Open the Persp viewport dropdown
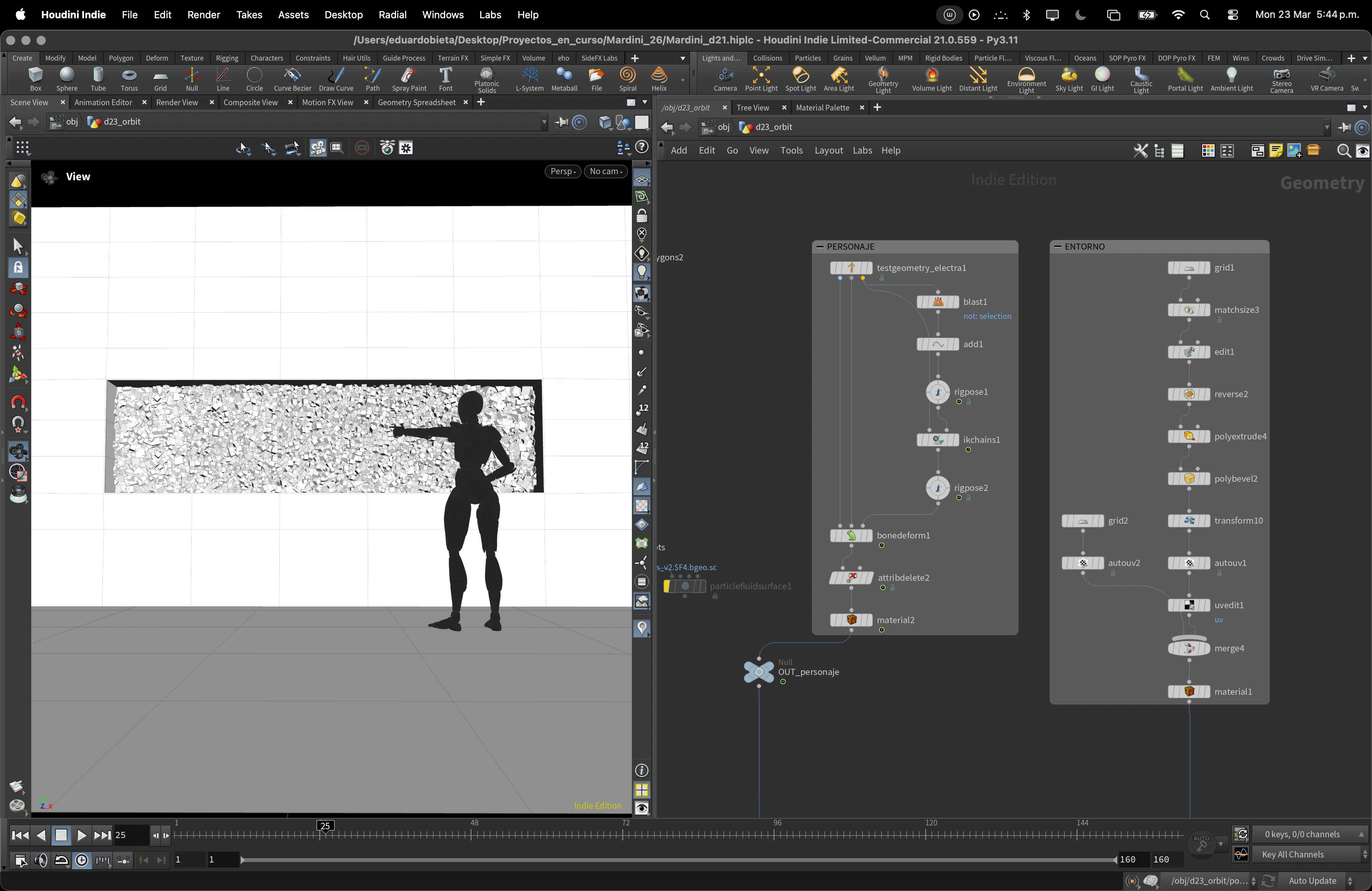 coord(562,171)
